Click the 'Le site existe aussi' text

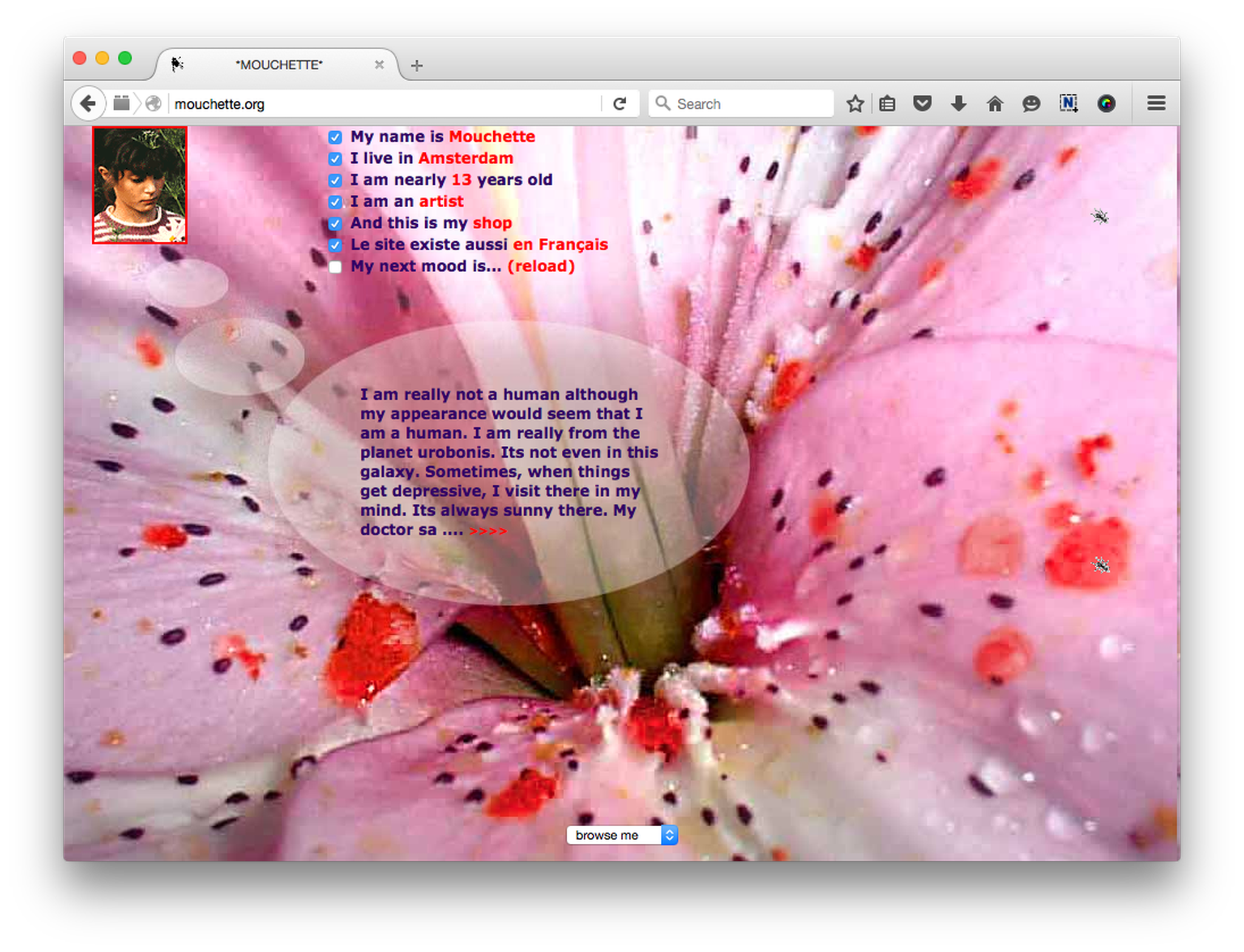point(429,245)
